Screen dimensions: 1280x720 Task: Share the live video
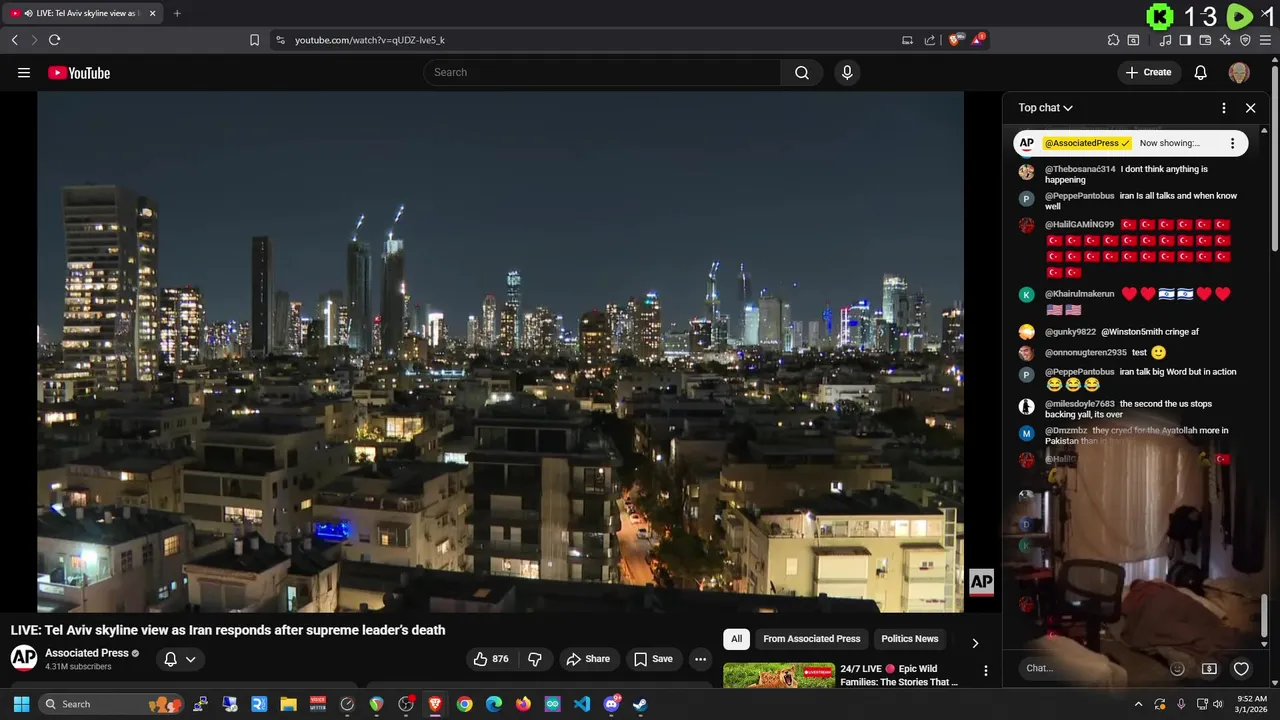point(588,659)
